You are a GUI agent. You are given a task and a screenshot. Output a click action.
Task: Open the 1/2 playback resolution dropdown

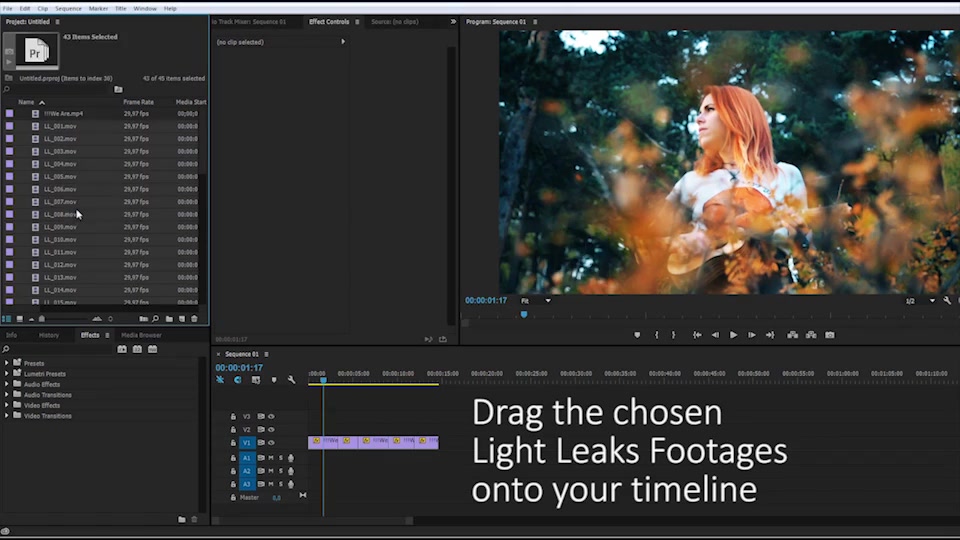point(920,301)
